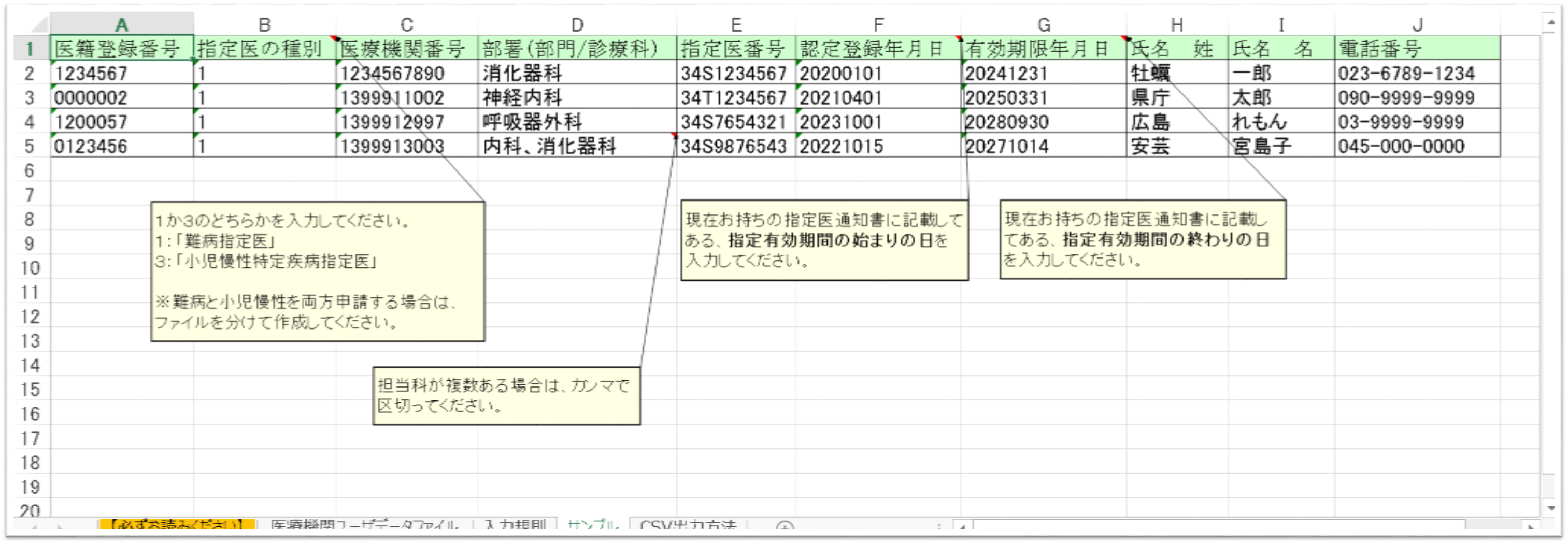
Task: Select cell containing 20200101
Action: (x=878, y=73)
